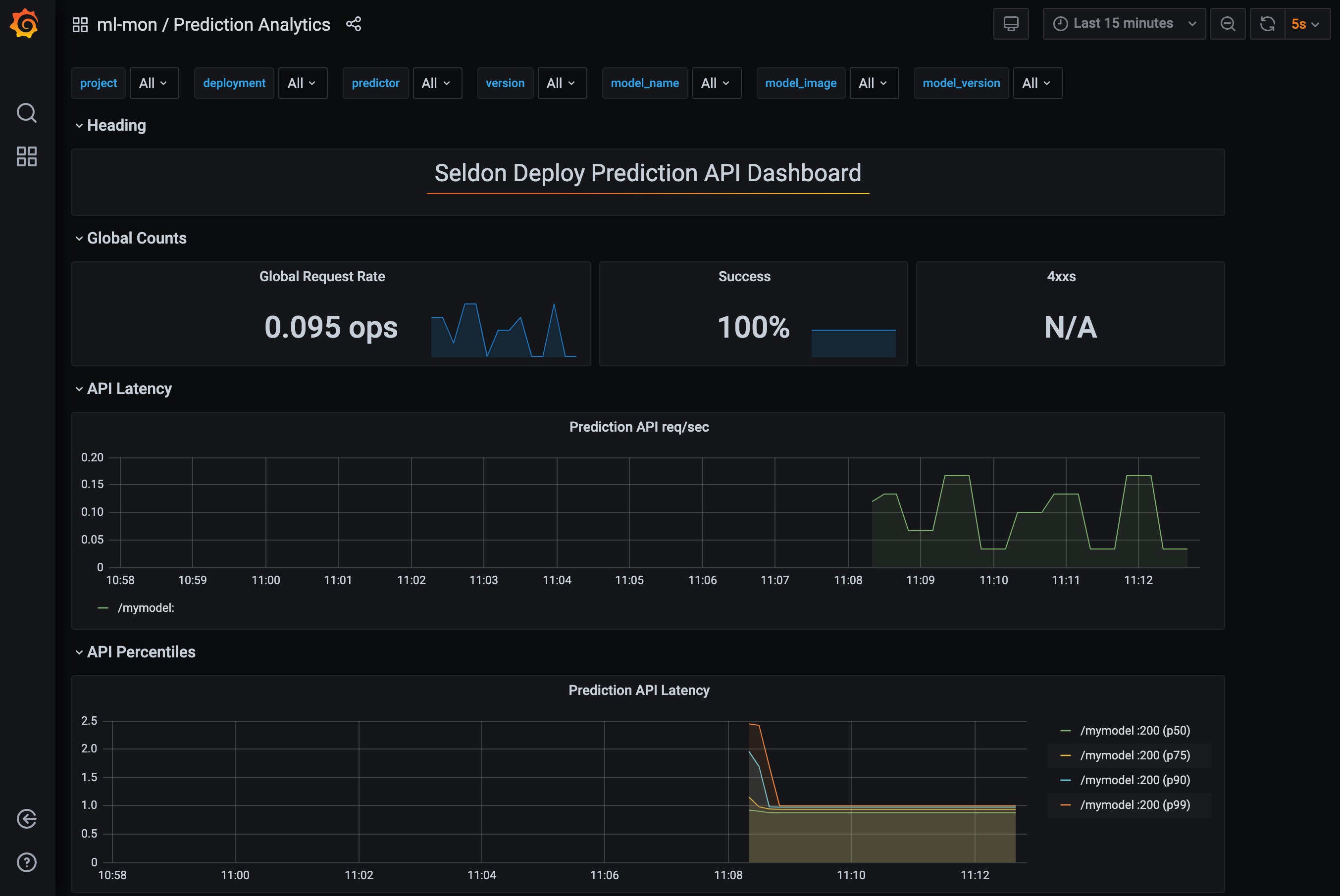Image resolution: width=1340 pixels, height=896 pixels.
Task: Open the model_image variable All dropdown
Action: click(x=874, y=84)
